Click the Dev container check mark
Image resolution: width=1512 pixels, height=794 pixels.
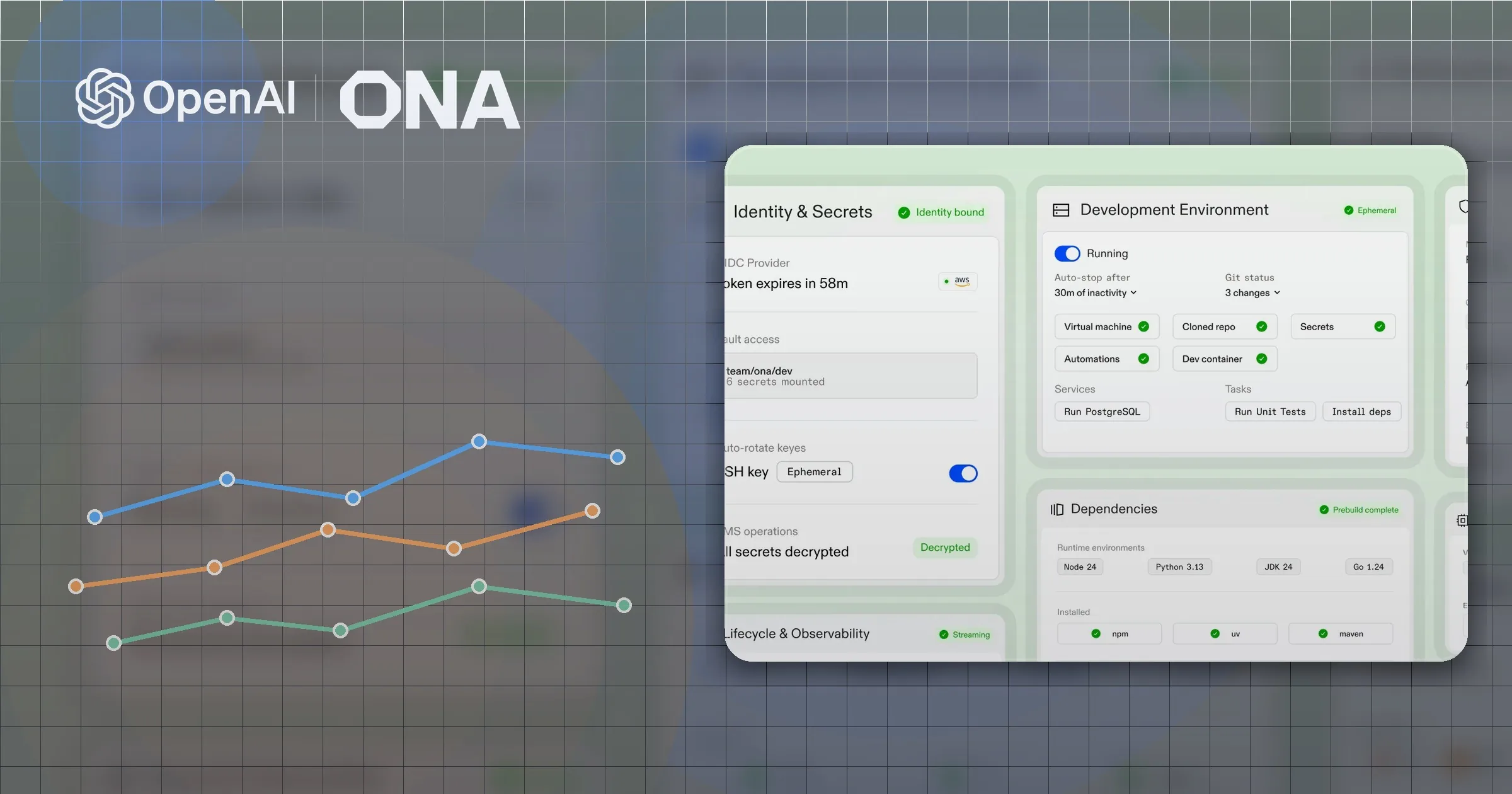(x=1261, y=359)
